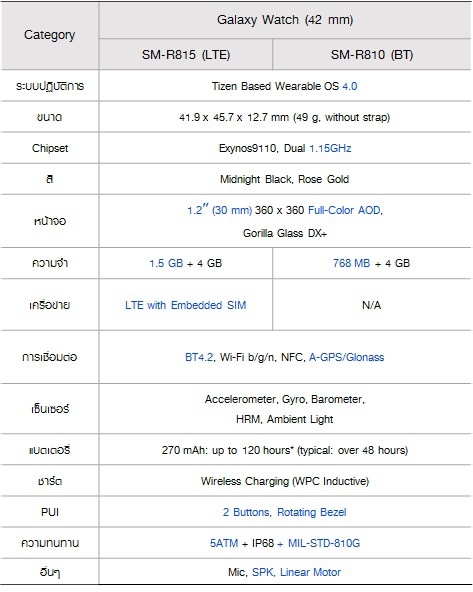This screenshot has height=592, width=473.
Task: Select the ชาร์ต row label
Action: [x=49, y=481]
